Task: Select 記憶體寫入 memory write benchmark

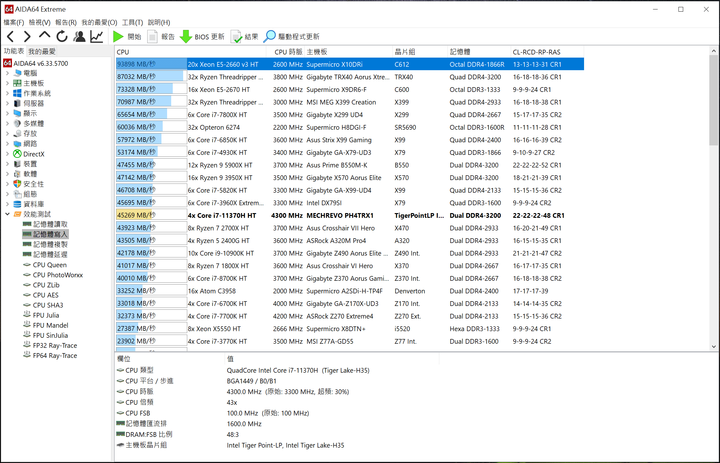Action: tap(45, 234)
